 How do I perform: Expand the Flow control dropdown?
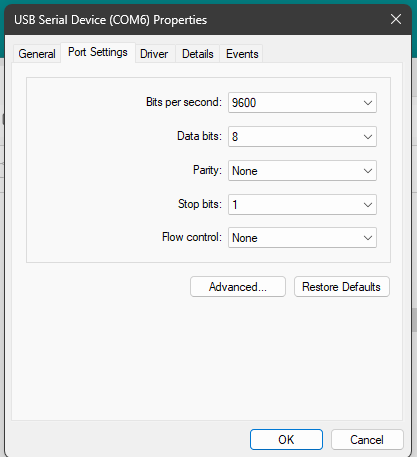(302, 238)
